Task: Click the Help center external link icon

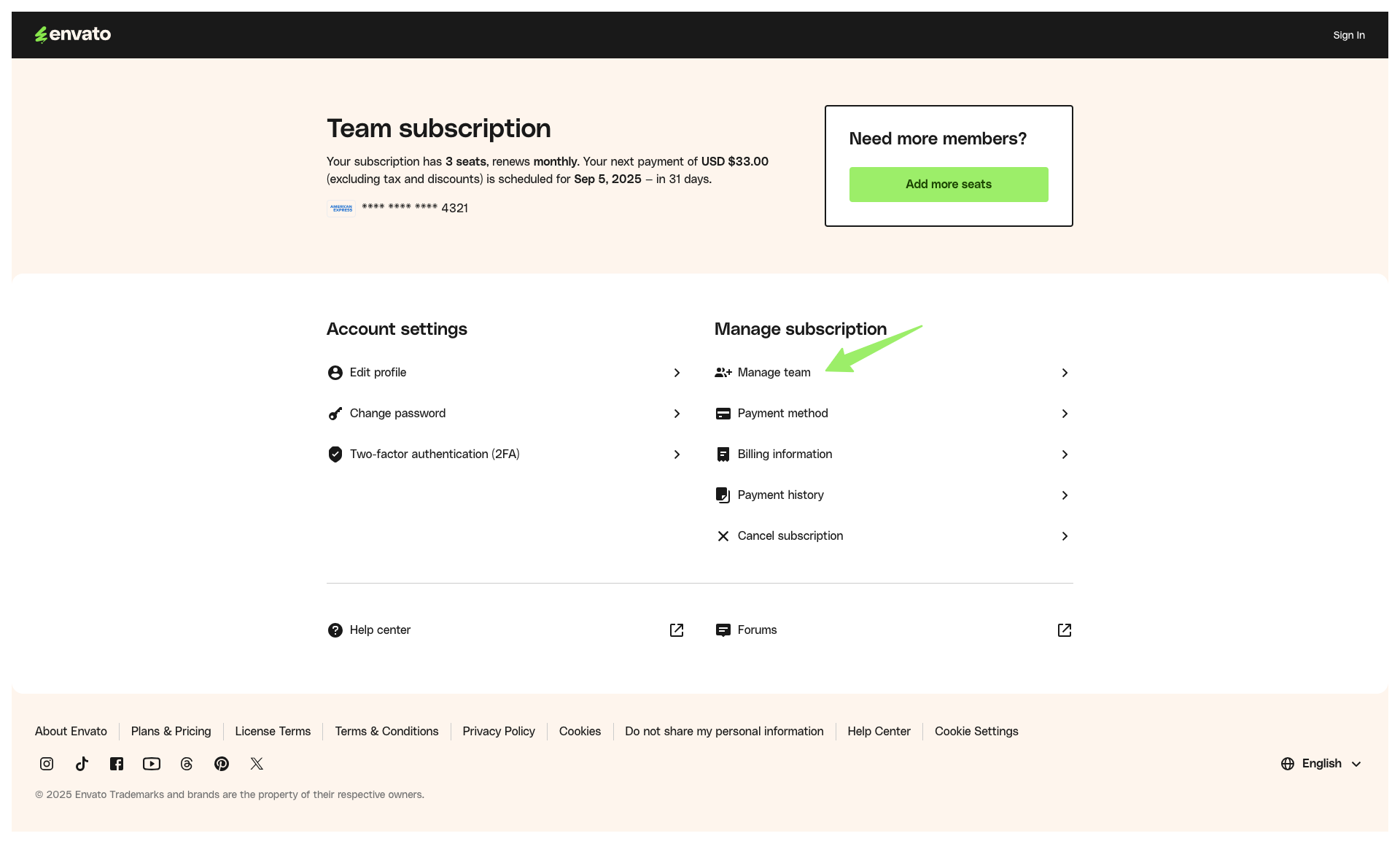Action: (x=677, y=630)
